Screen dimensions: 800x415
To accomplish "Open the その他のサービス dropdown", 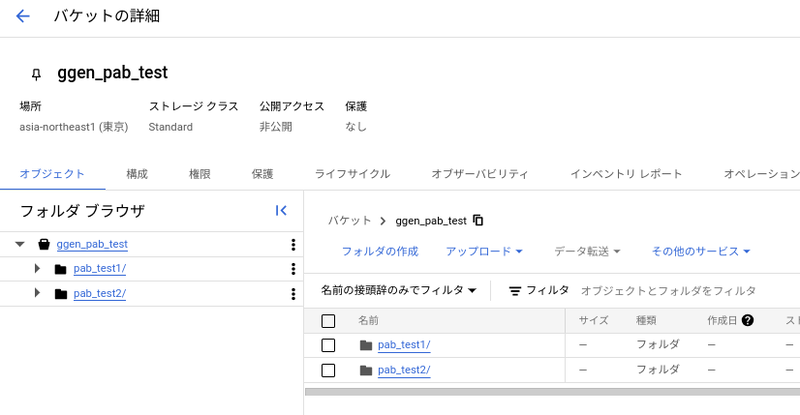I will [x=701, y=251].
